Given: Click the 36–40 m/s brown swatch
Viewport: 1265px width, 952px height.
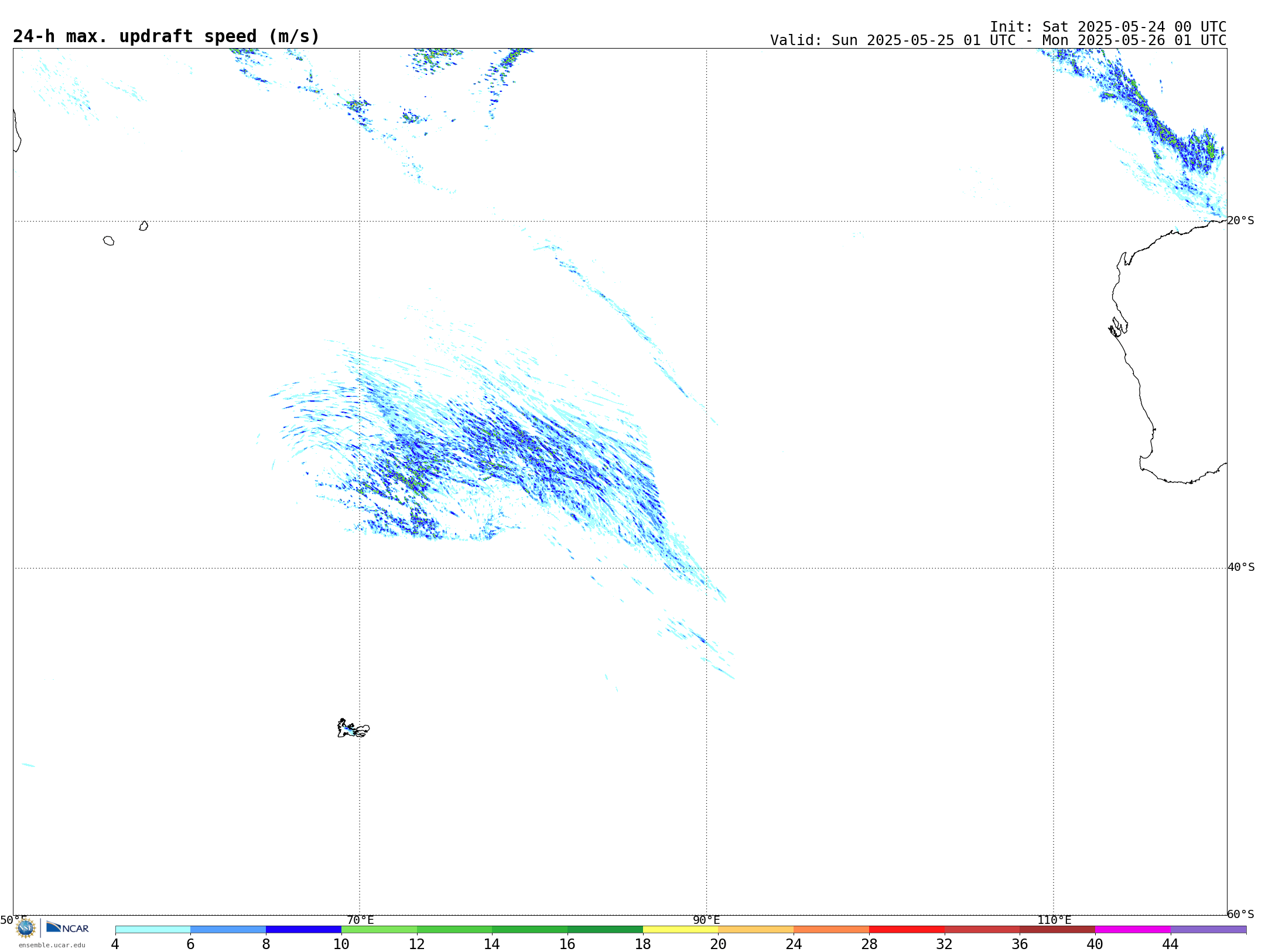Looking at the screenshot, I should (1058, 929).
